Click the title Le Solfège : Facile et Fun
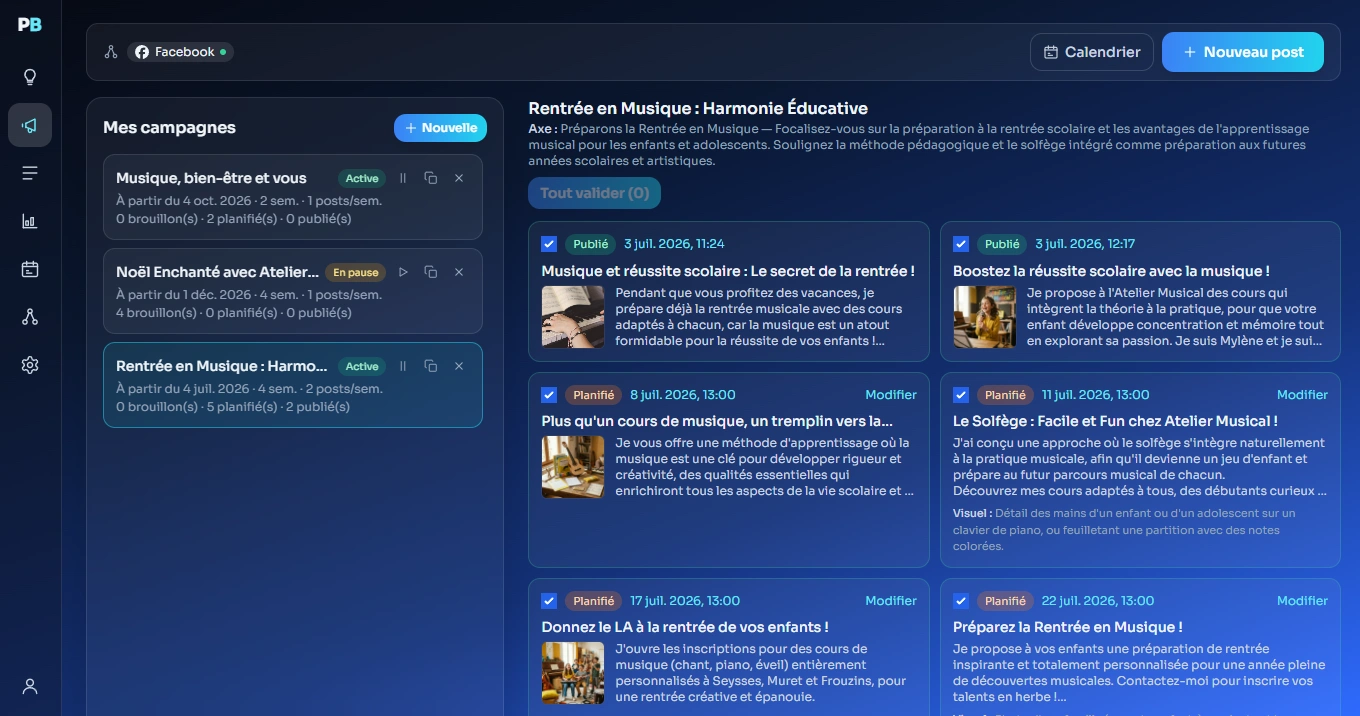 click(x=1115, y=421)
